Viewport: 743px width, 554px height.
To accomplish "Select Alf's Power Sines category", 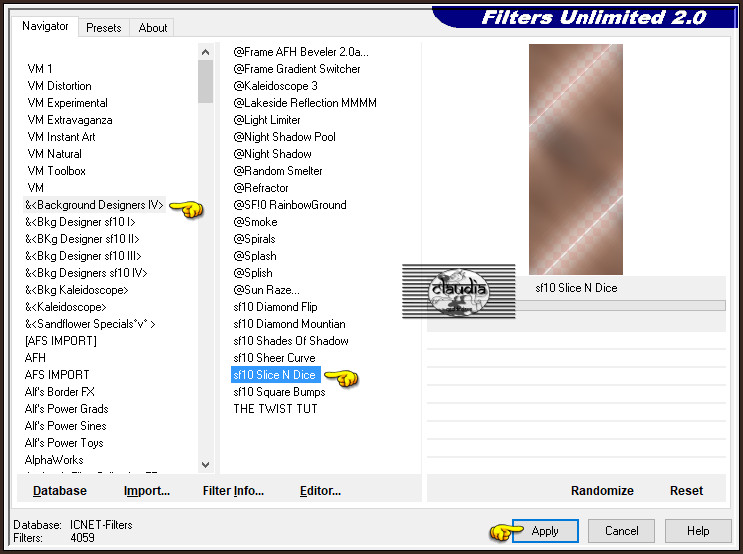I will [65, 426].
